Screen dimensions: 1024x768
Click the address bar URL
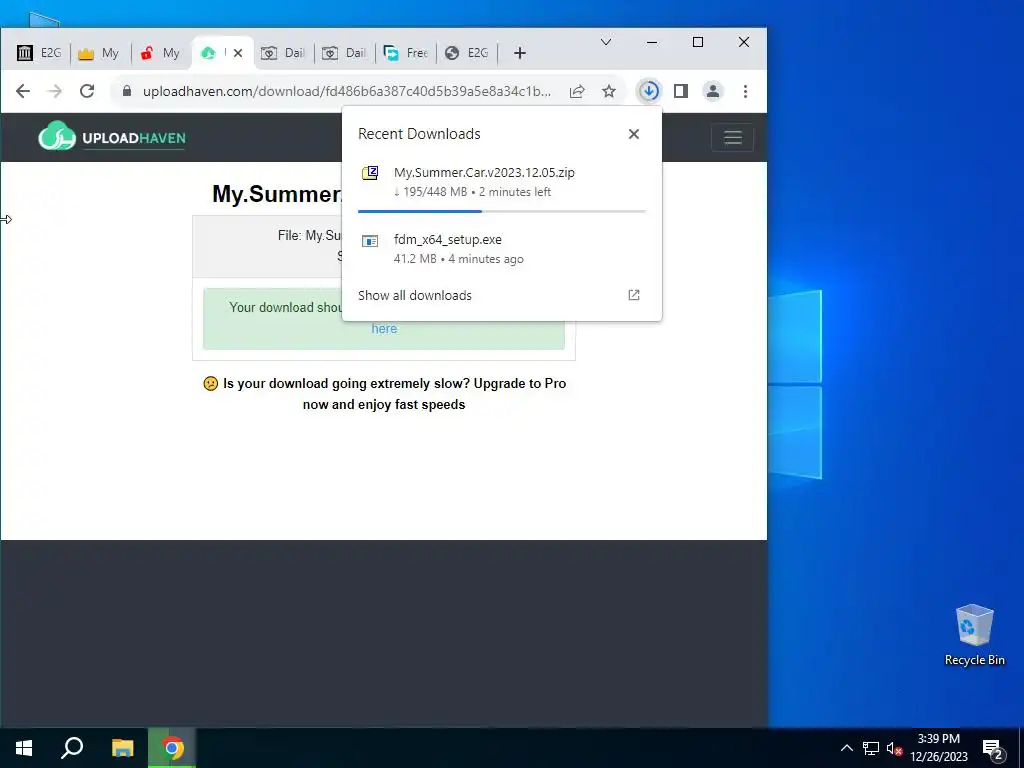pos(347,91)
